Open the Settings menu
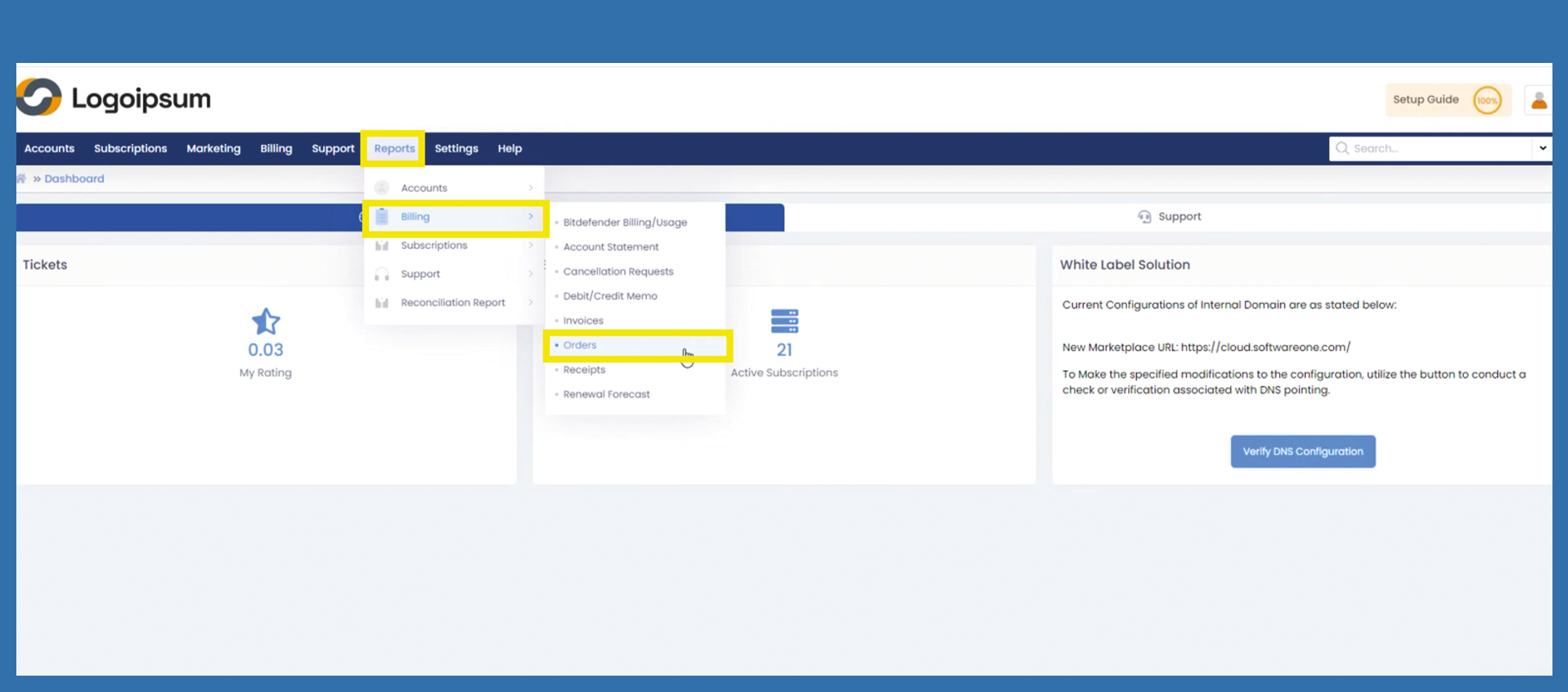1568x692 pixels. click(x=456, y=149)
